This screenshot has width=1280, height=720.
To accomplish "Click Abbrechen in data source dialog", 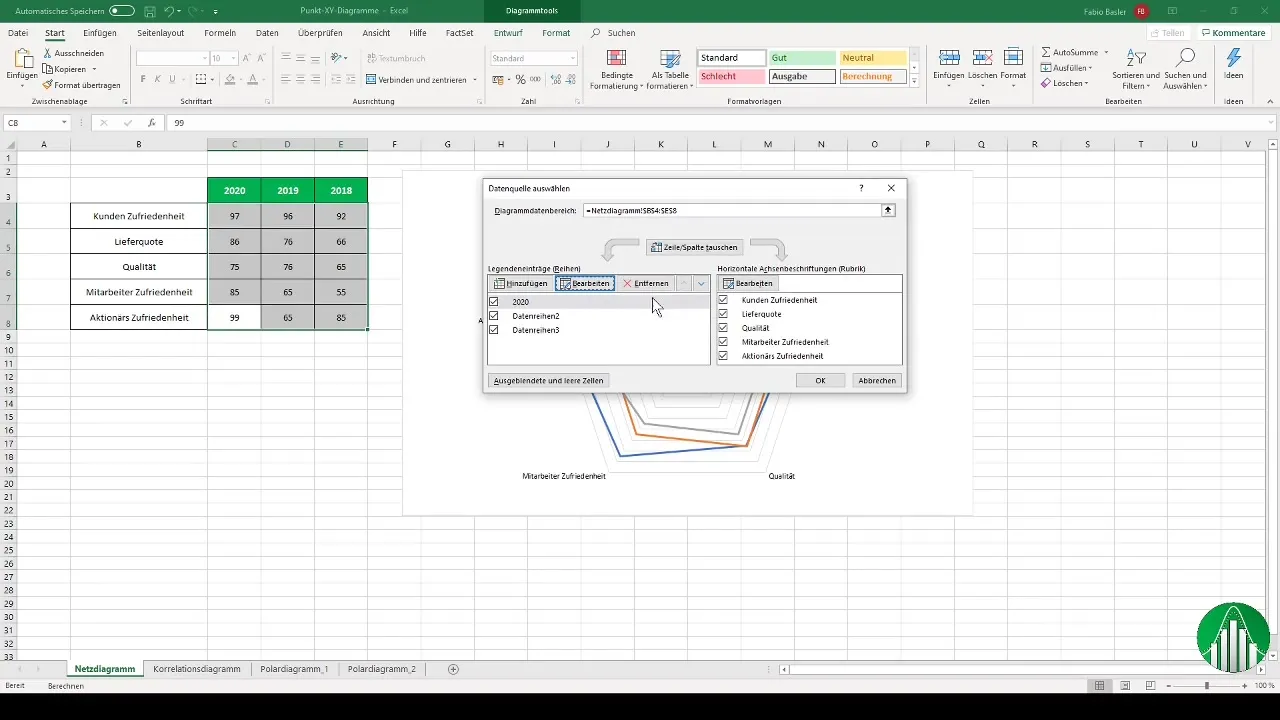I will pos(877,380).
